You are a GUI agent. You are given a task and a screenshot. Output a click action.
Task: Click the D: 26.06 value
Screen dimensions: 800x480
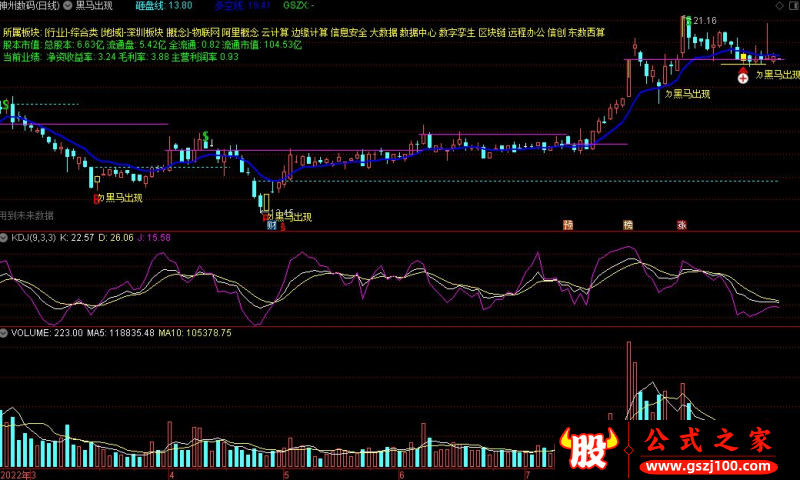tap(116, 238)
